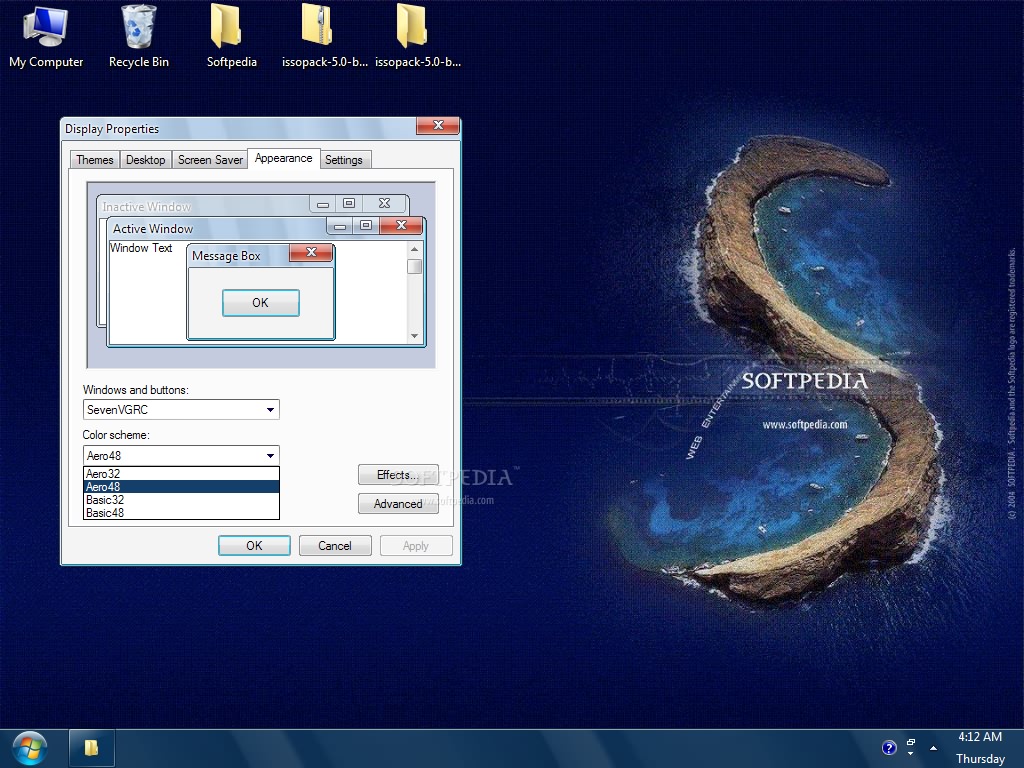Screen dimensions: 1024x768
Task: Click Active Window preview minimize icon
Action: point(340,226)
